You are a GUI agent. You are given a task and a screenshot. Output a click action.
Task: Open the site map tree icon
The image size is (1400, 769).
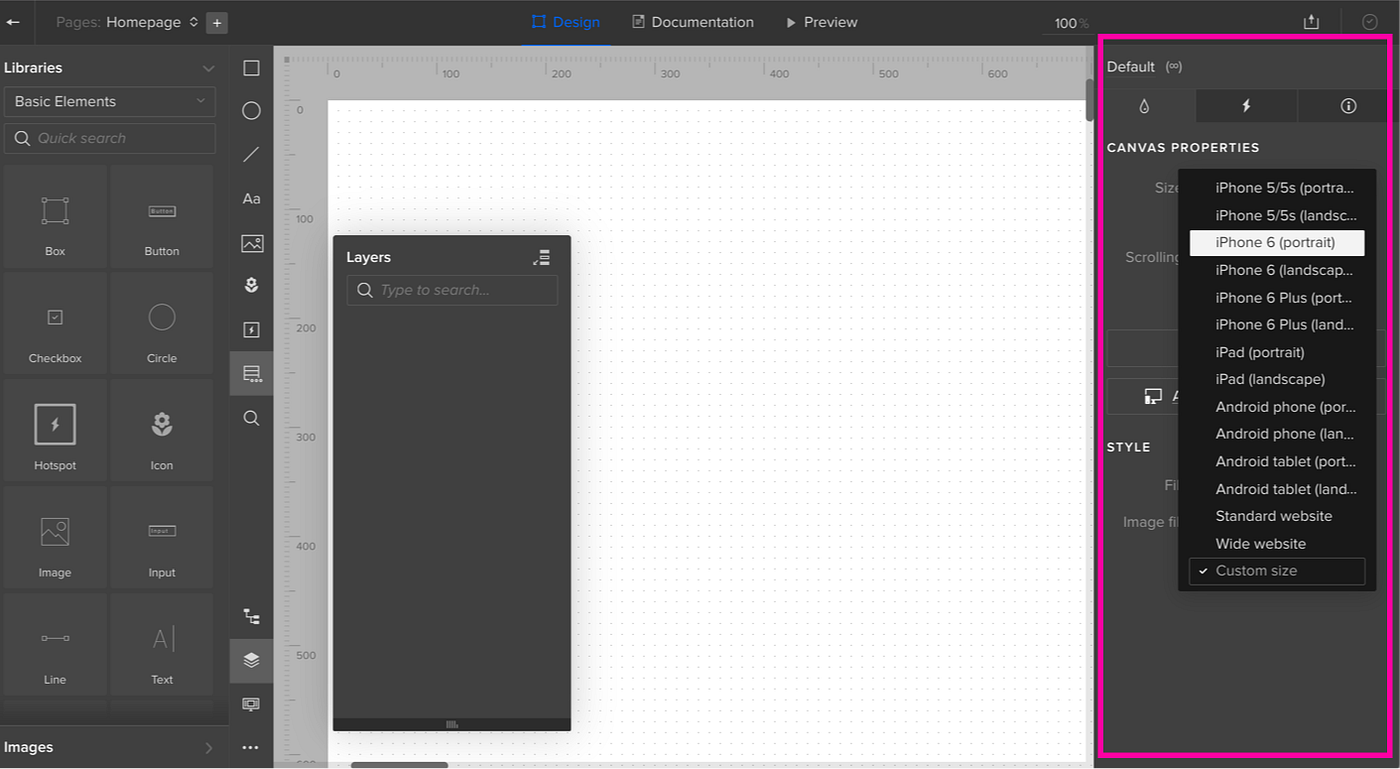coord(251,617)
